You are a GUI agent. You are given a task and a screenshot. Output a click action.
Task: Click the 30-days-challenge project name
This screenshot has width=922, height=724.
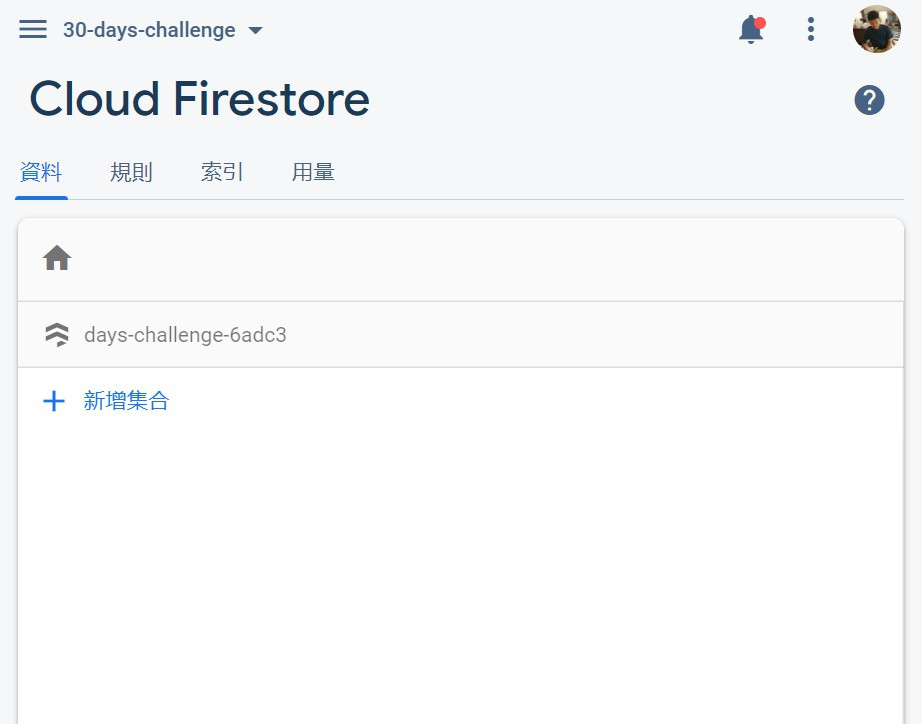click(149, 30)
